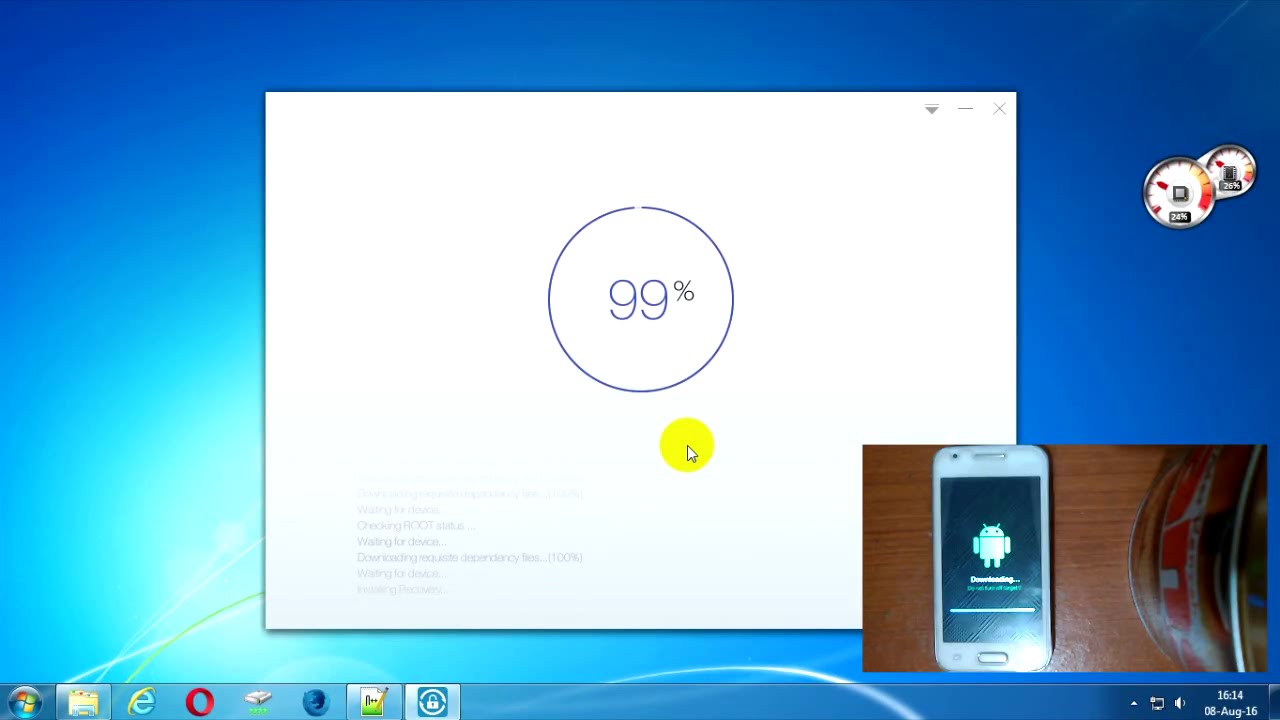Launch Opera browser from the taskbar
Image resolution: width=1280 pixels, height=720 pixels.
(x=199, y=702)
